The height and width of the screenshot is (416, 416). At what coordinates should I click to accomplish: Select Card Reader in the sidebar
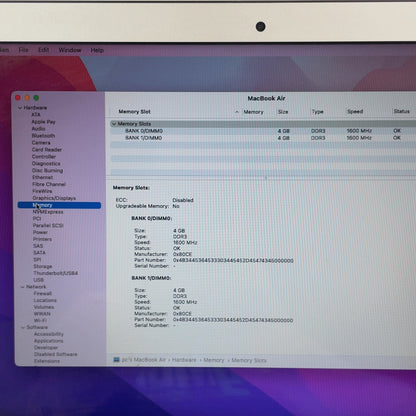(47, 150)
